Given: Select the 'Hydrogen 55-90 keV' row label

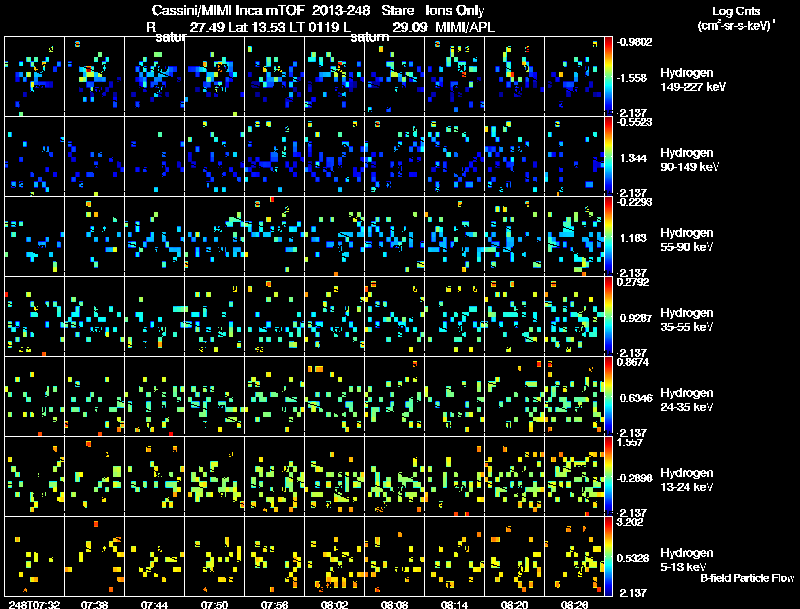Looking at the screenshot, I should pyautogui.click(x=687, y=240).
